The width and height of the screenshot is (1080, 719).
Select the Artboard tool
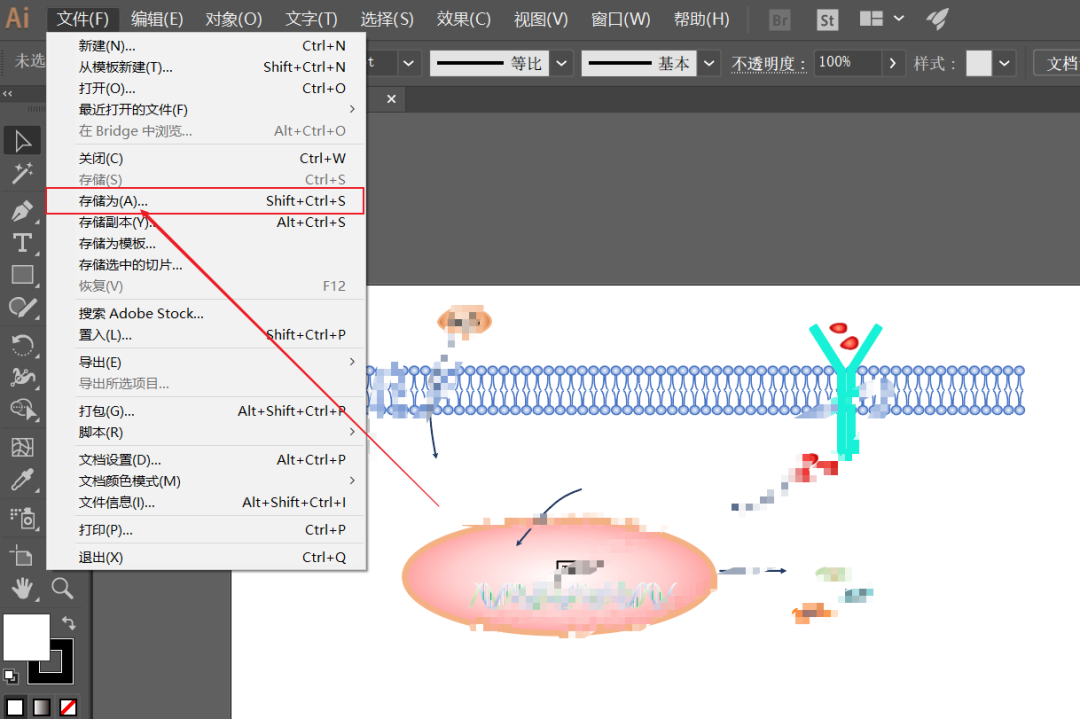[x=22, y=554]
